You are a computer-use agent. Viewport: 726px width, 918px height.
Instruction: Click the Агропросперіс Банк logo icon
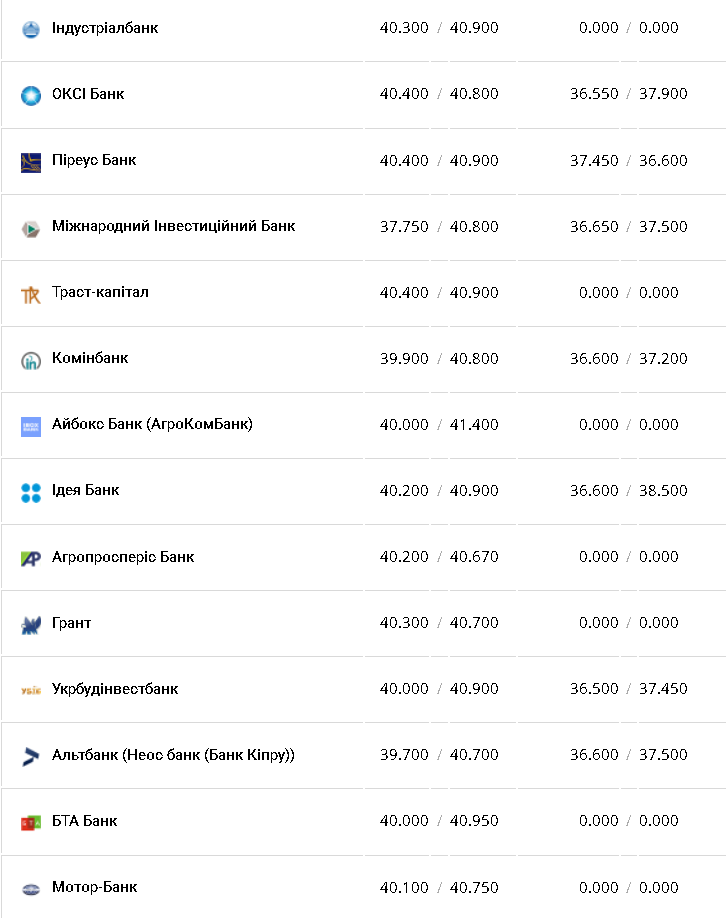pos(31,558)
